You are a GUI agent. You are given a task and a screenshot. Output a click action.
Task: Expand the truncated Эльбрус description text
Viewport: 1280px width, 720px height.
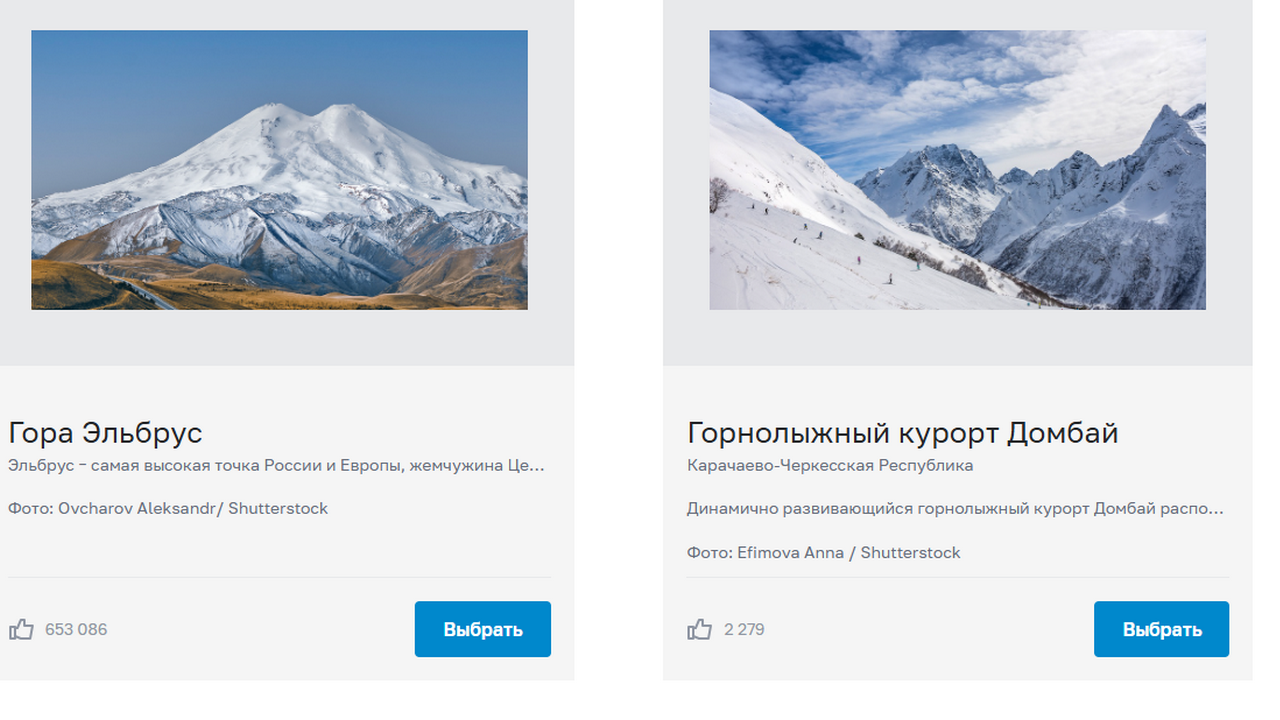tap(276, 465)
